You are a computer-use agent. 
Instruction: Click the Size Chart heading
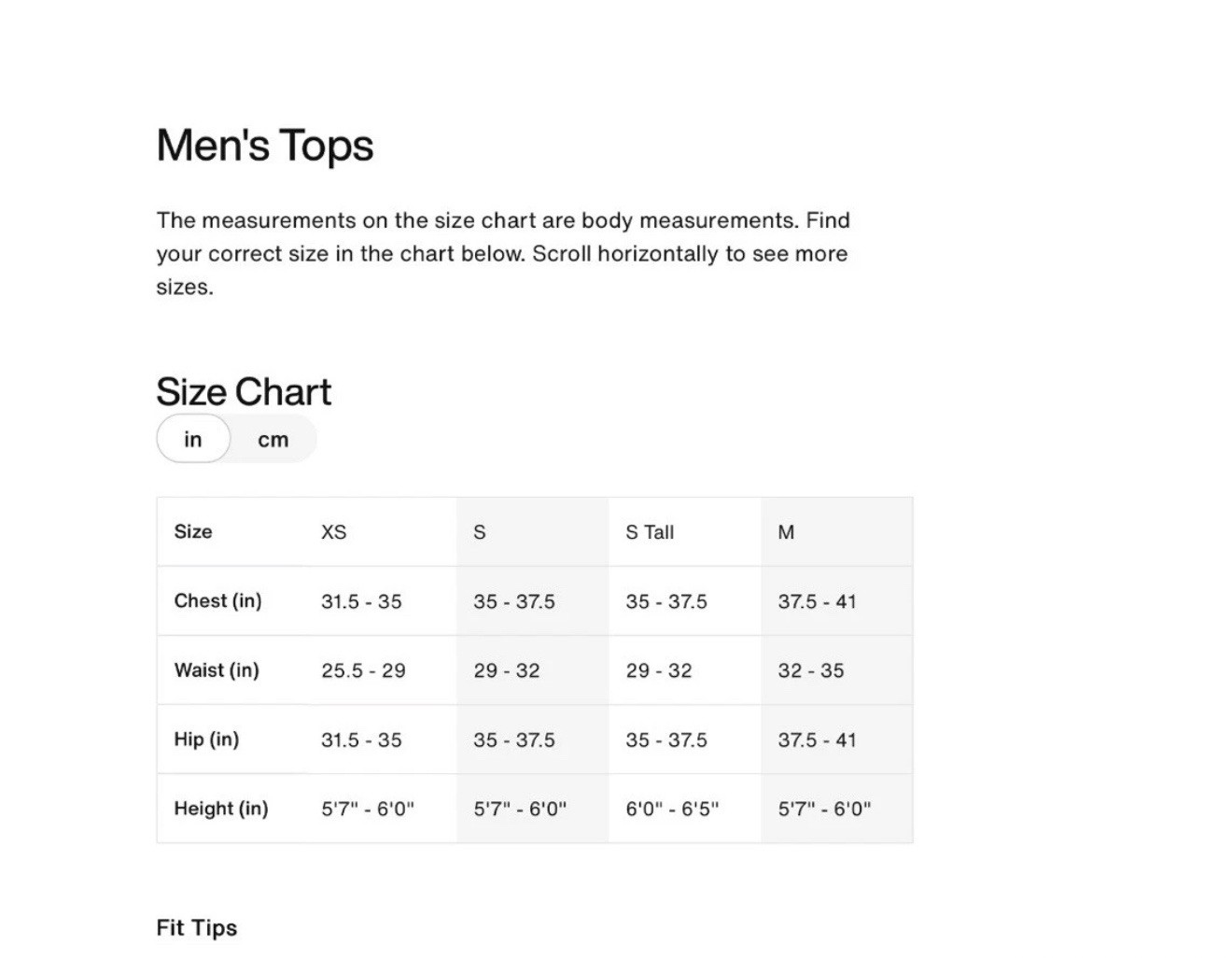[244, 392]
